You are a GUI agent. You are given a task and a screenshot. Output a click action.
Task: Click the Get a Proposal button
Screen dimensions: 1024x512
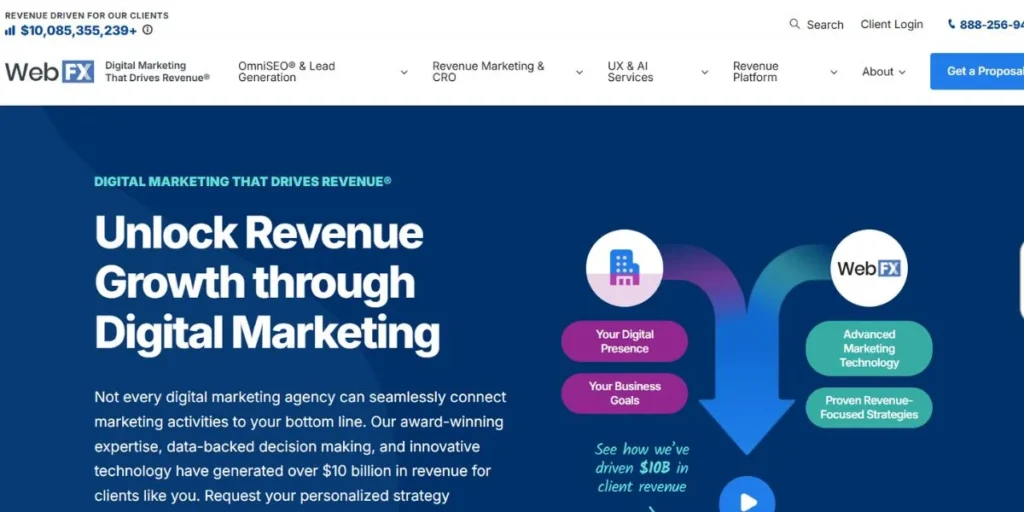[977, 71]
